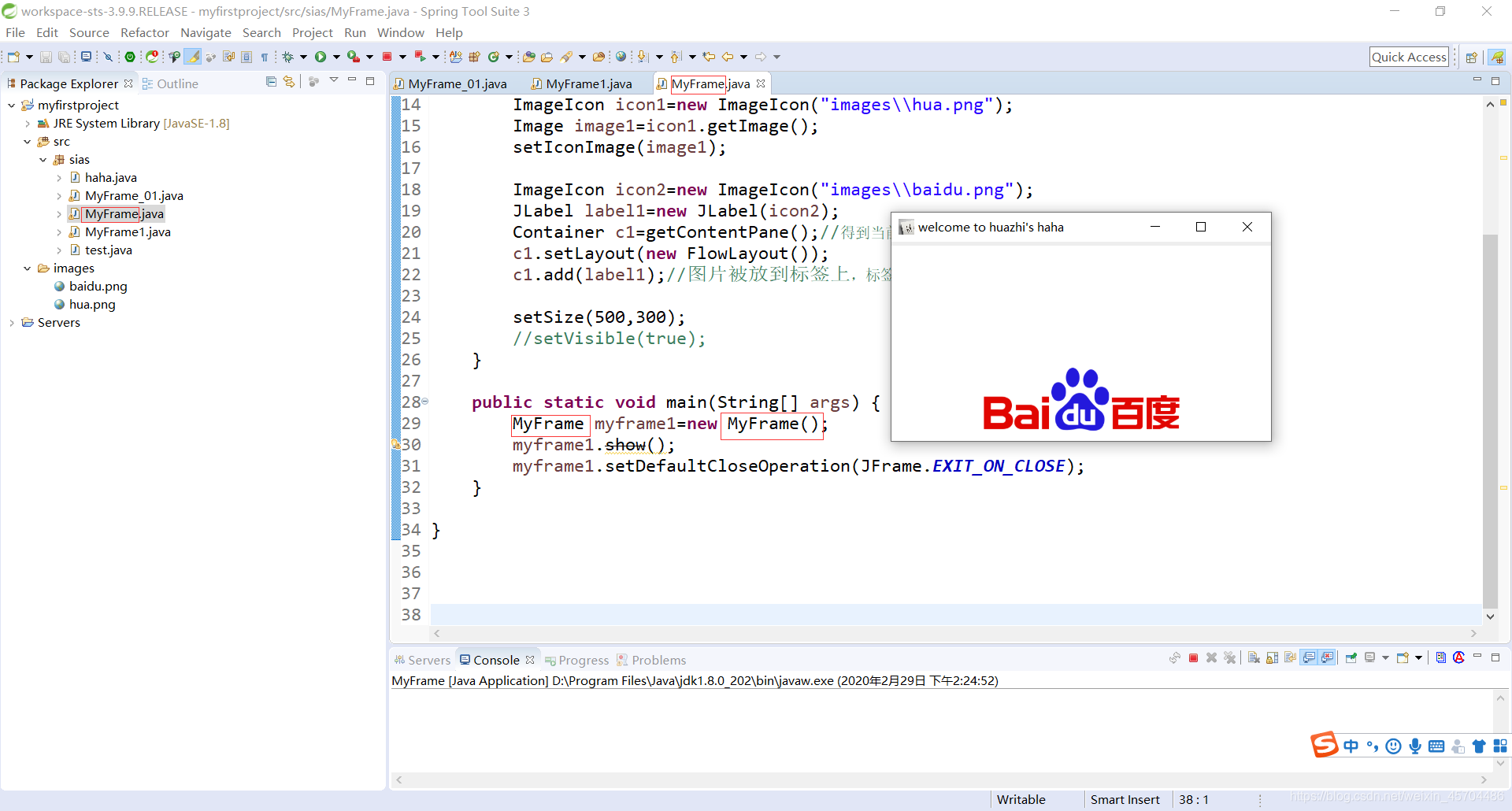This screenshot has height=811, width=1512.
Task: Open the Progress view tab
Action: click(x=577, y=660)
